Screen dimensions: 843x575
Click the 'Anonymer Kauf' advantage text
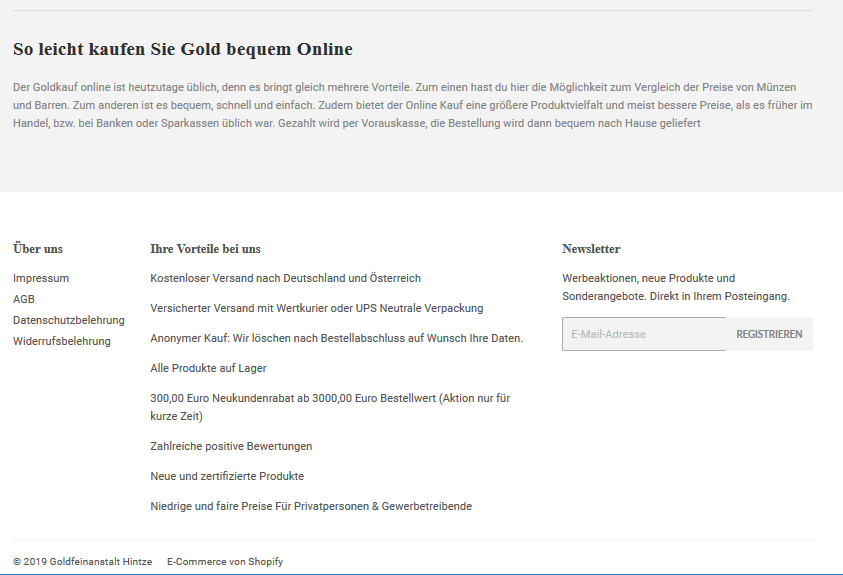(337, 339)
